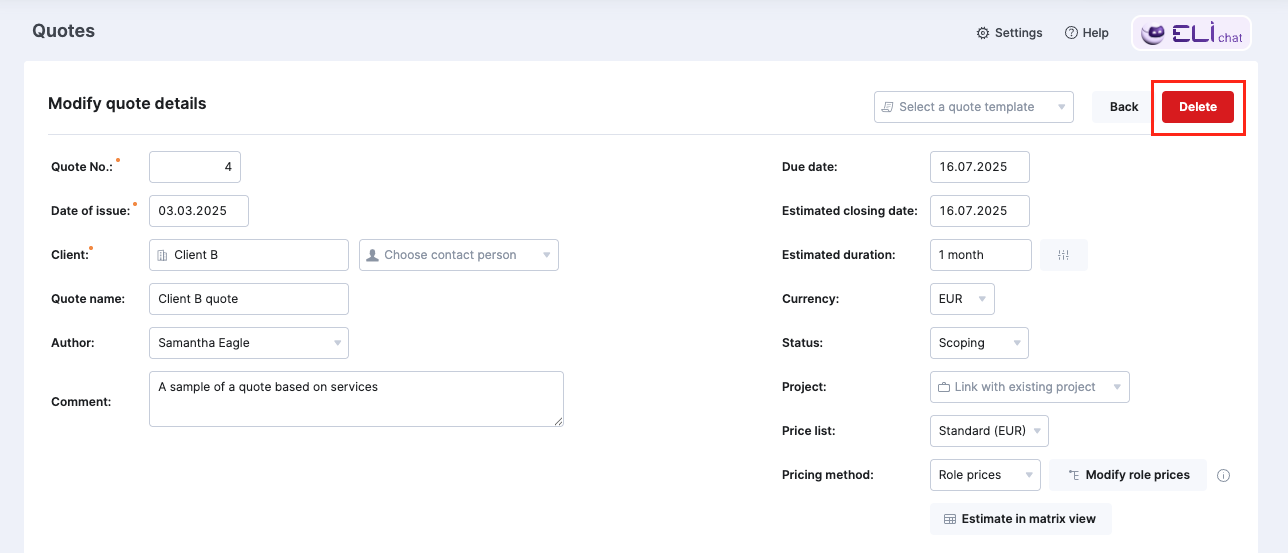Open the Price list Standard (EUR) dropdown
1288x553 pixels.
989,431
